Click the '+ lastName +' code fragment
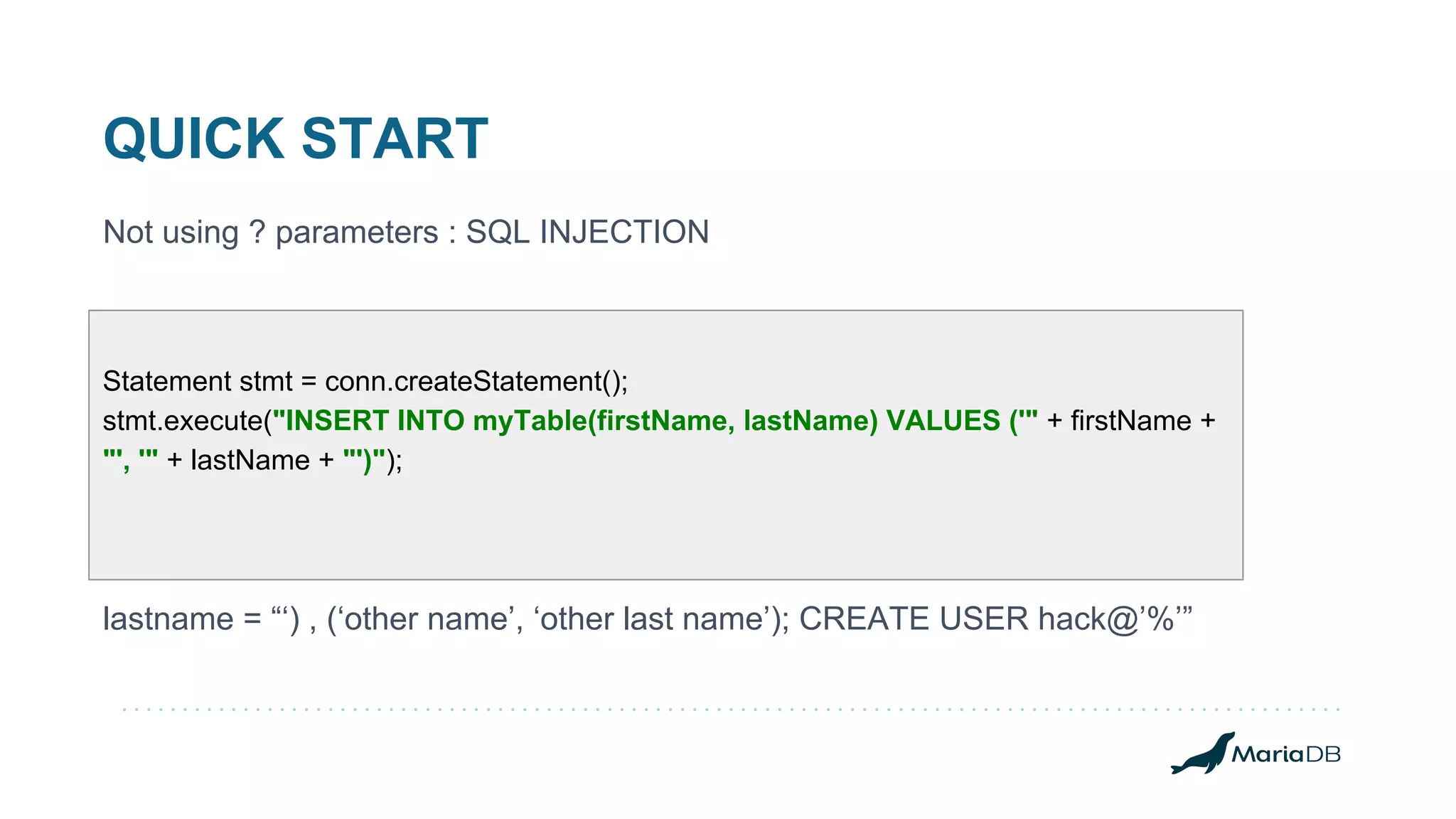The height and width of the screenshot is (819, 1456). click(x=250, y=461)
